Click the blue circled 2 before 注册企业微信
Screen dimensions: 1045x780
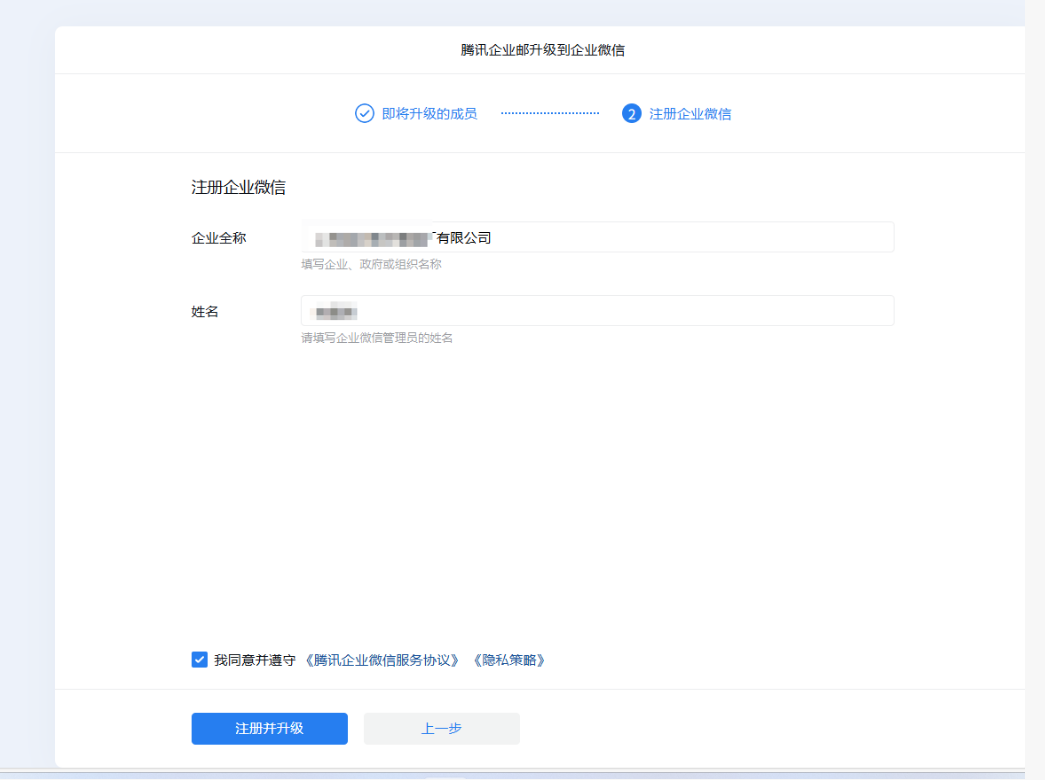tap(631, 113)
